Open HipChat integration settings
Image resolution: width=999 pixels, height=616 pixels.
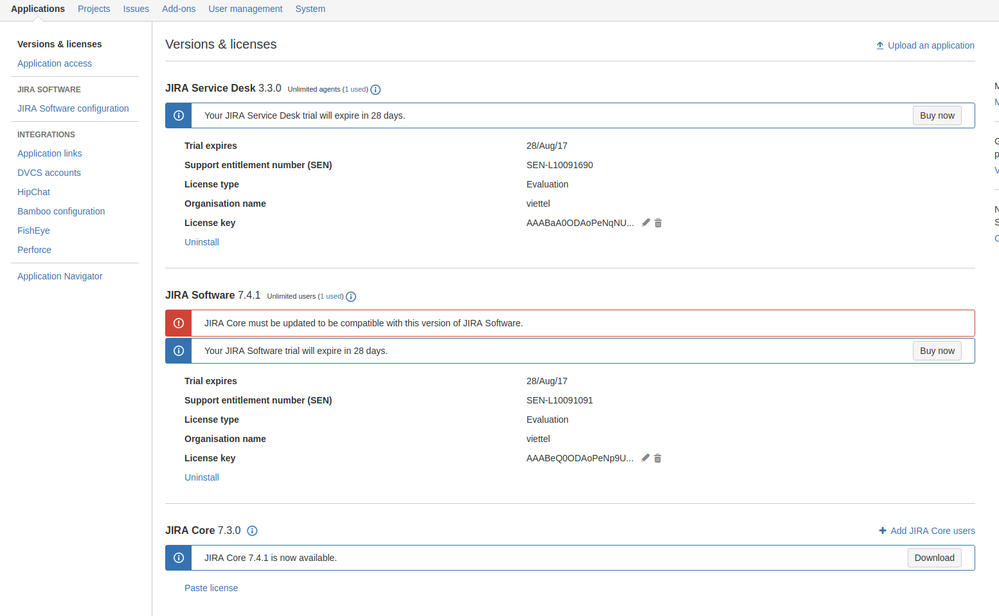[33, 192]
